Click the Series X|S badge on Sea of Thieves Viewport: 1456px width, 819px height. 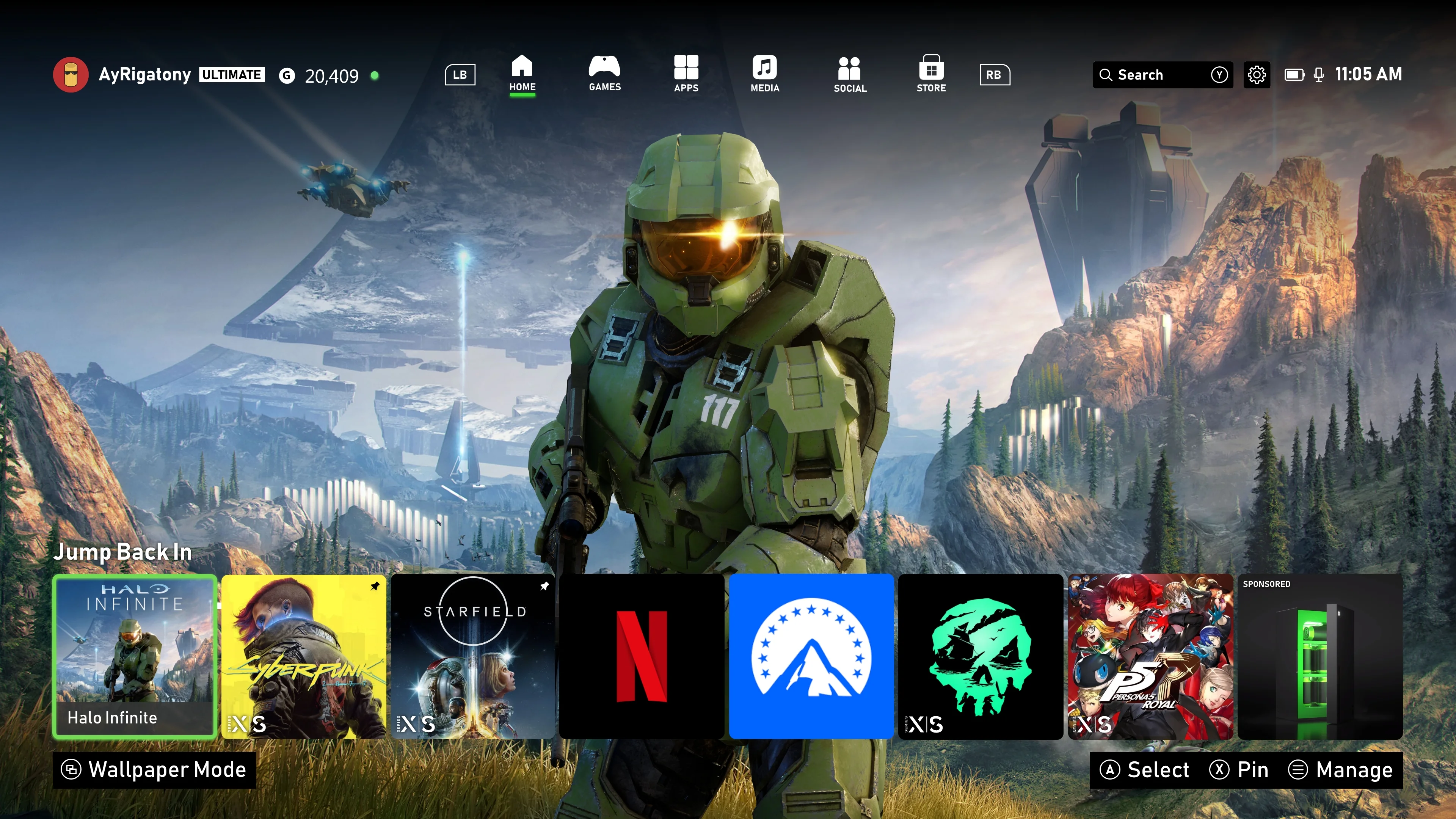coord(924,724)
